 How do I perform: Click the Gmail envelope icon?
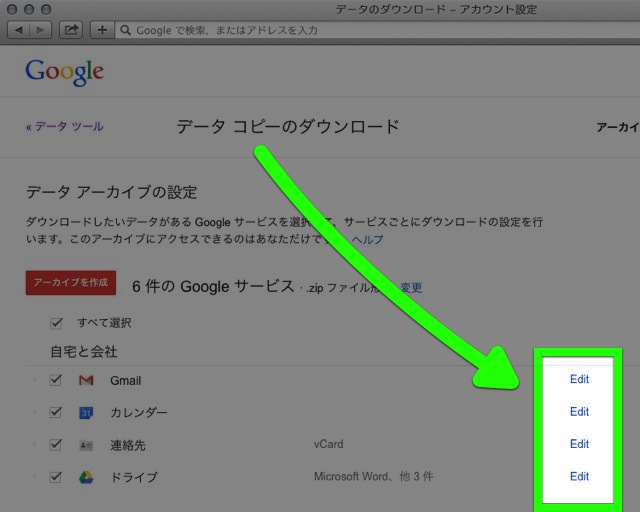(x=86, y=381)
